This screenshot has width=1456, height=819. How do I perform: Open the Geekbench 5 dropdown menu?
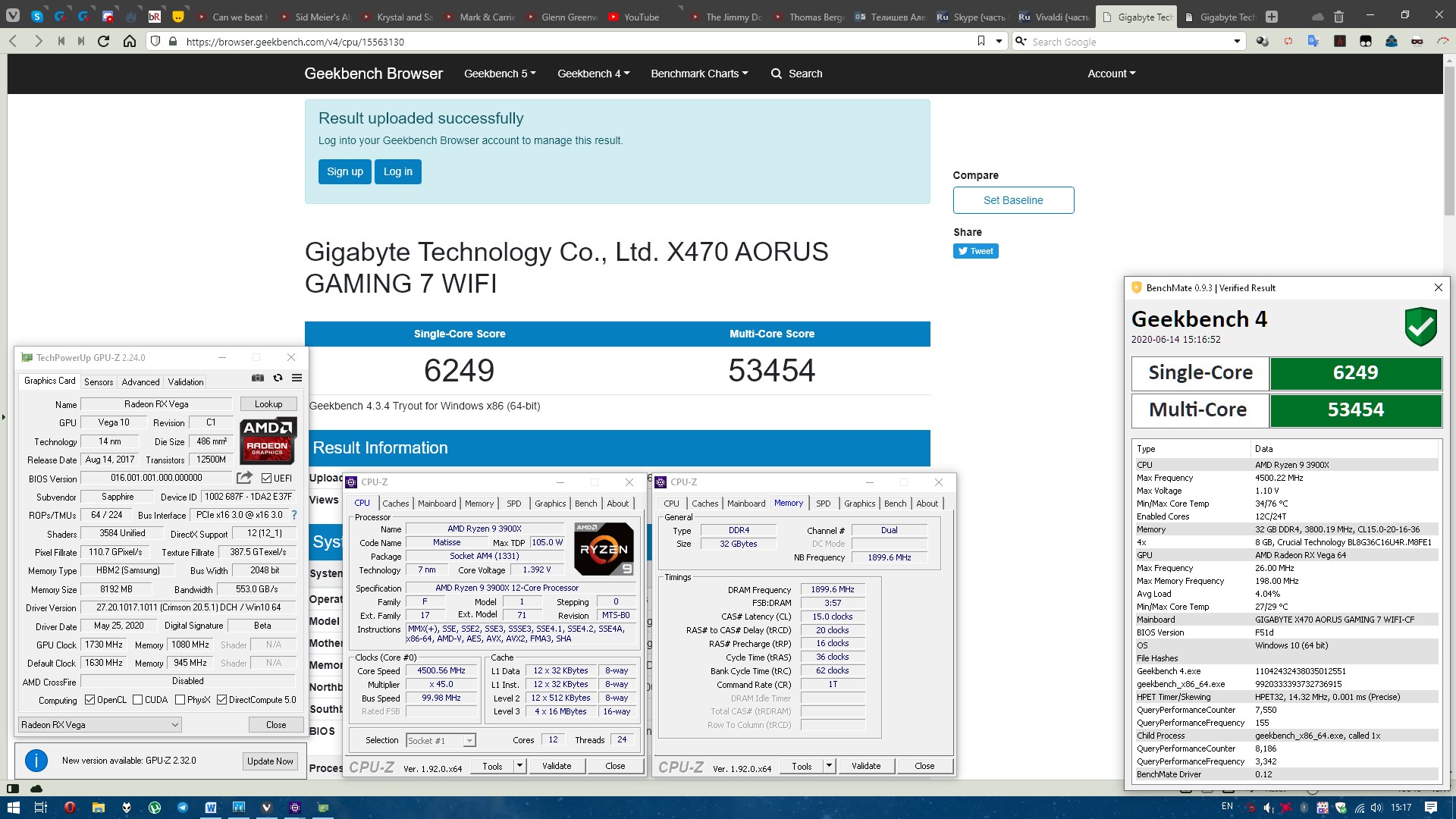coord(500,74)
